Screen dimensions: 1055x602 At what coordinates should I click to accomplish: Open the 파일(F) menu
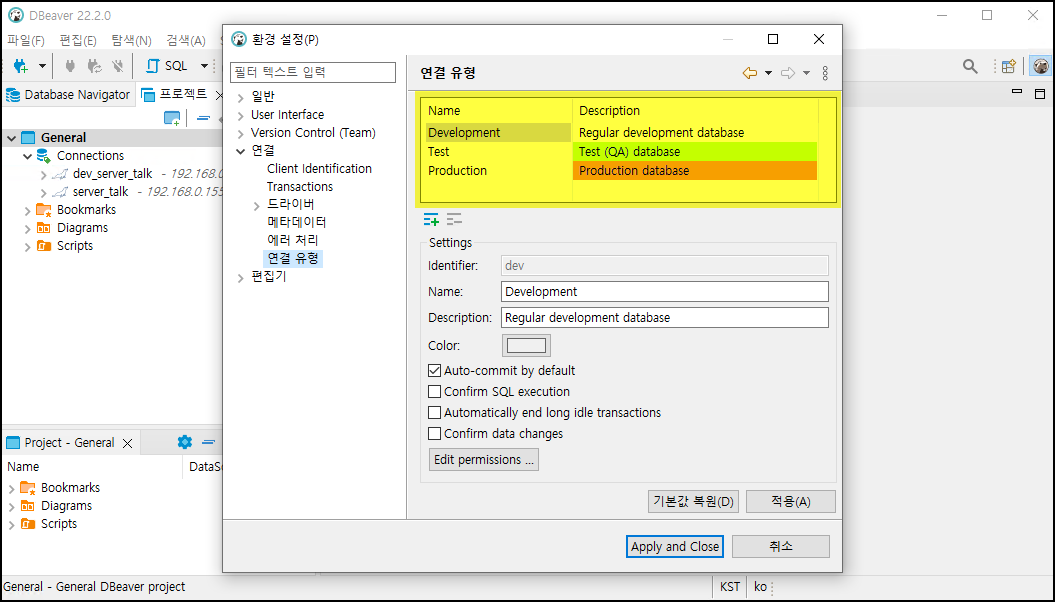(x=26, y=41)
